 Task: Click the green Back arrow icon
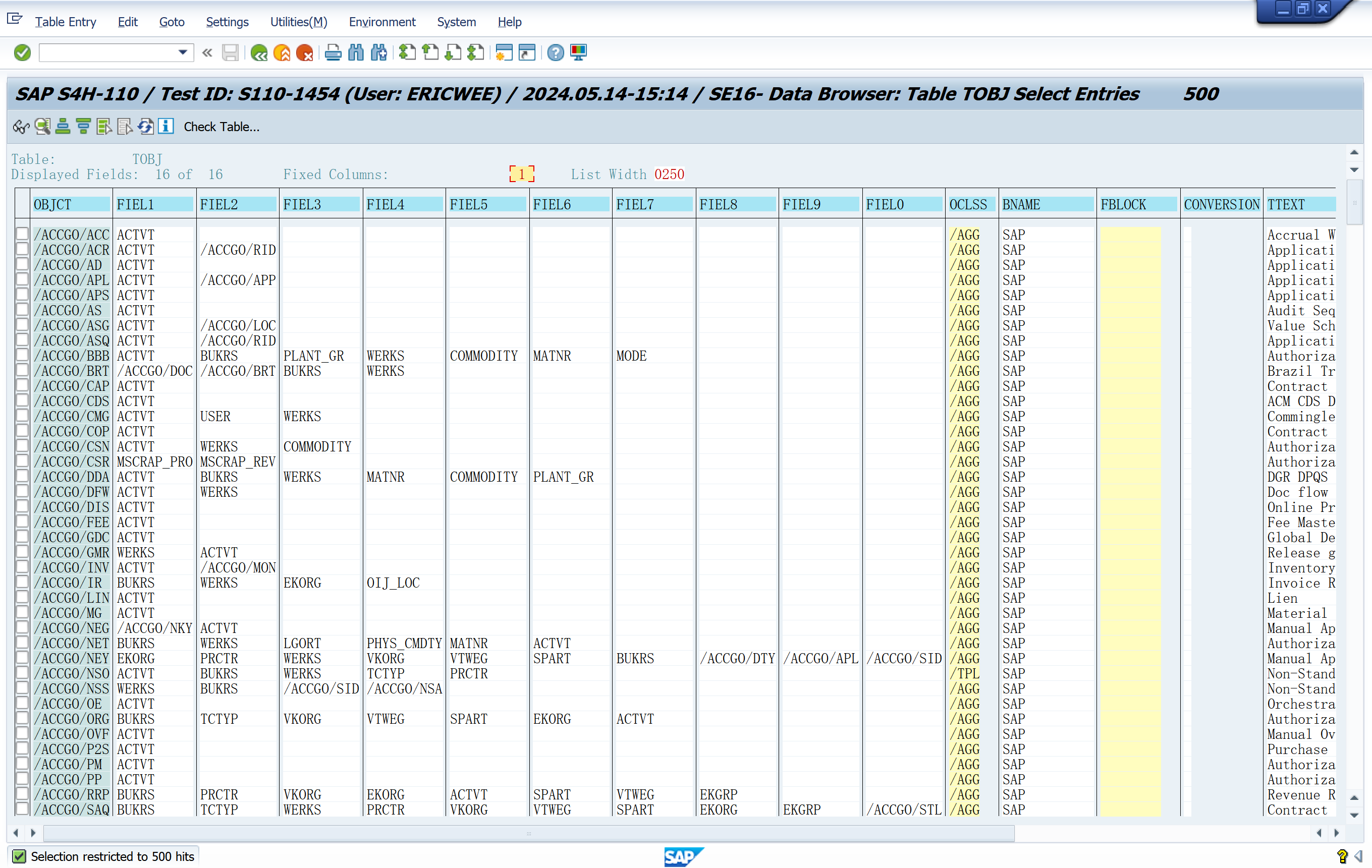pos(259,53)
